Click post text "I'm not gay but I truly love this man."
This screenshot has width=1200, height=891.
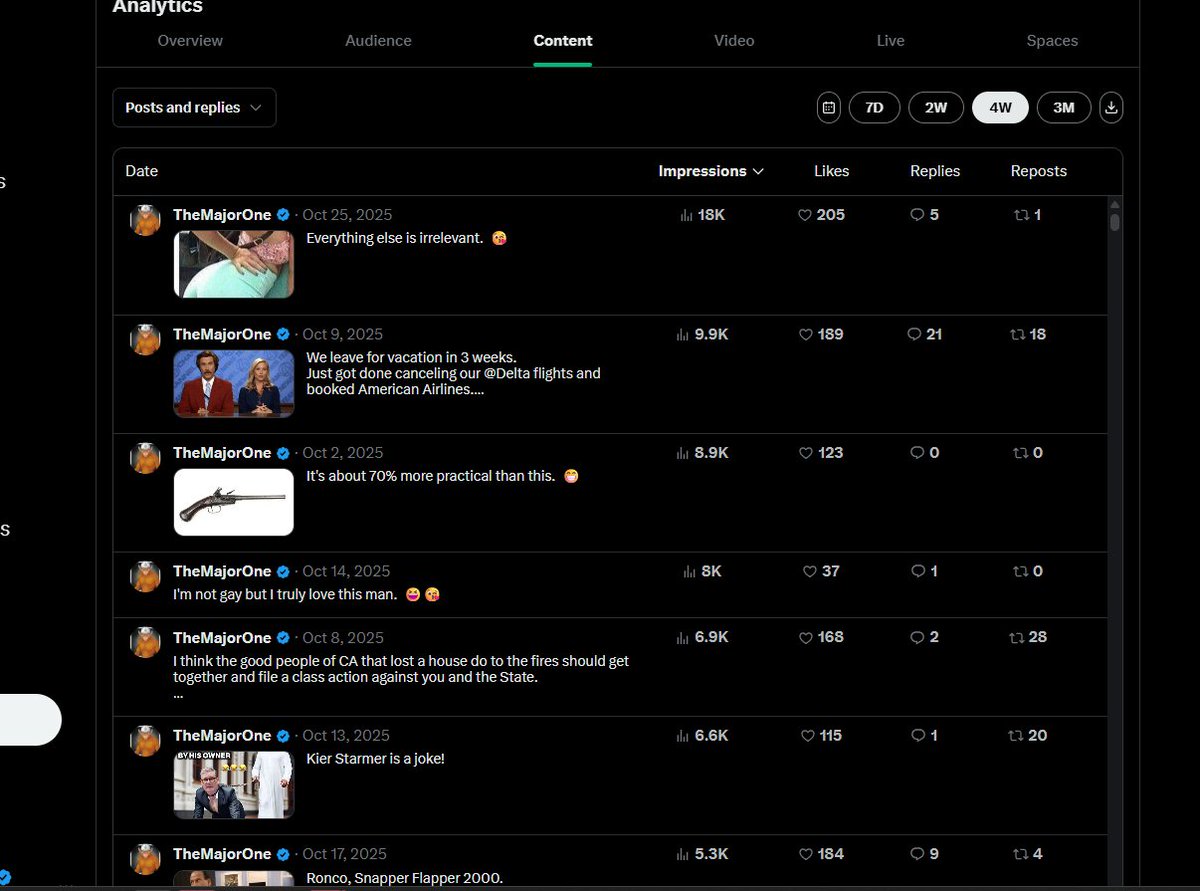[x=285, y=595]
